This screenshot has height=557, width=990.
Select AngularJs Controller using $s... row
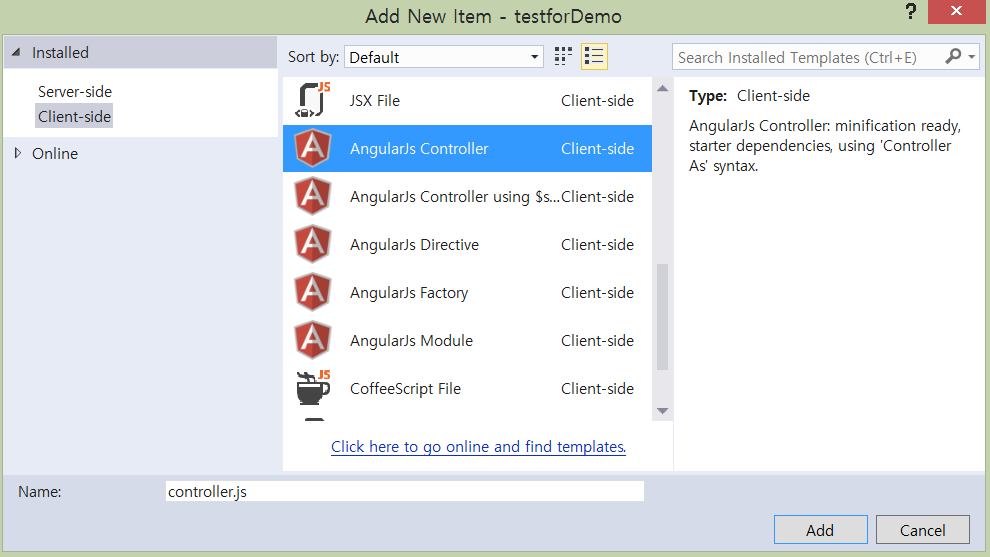click(467, 196)
